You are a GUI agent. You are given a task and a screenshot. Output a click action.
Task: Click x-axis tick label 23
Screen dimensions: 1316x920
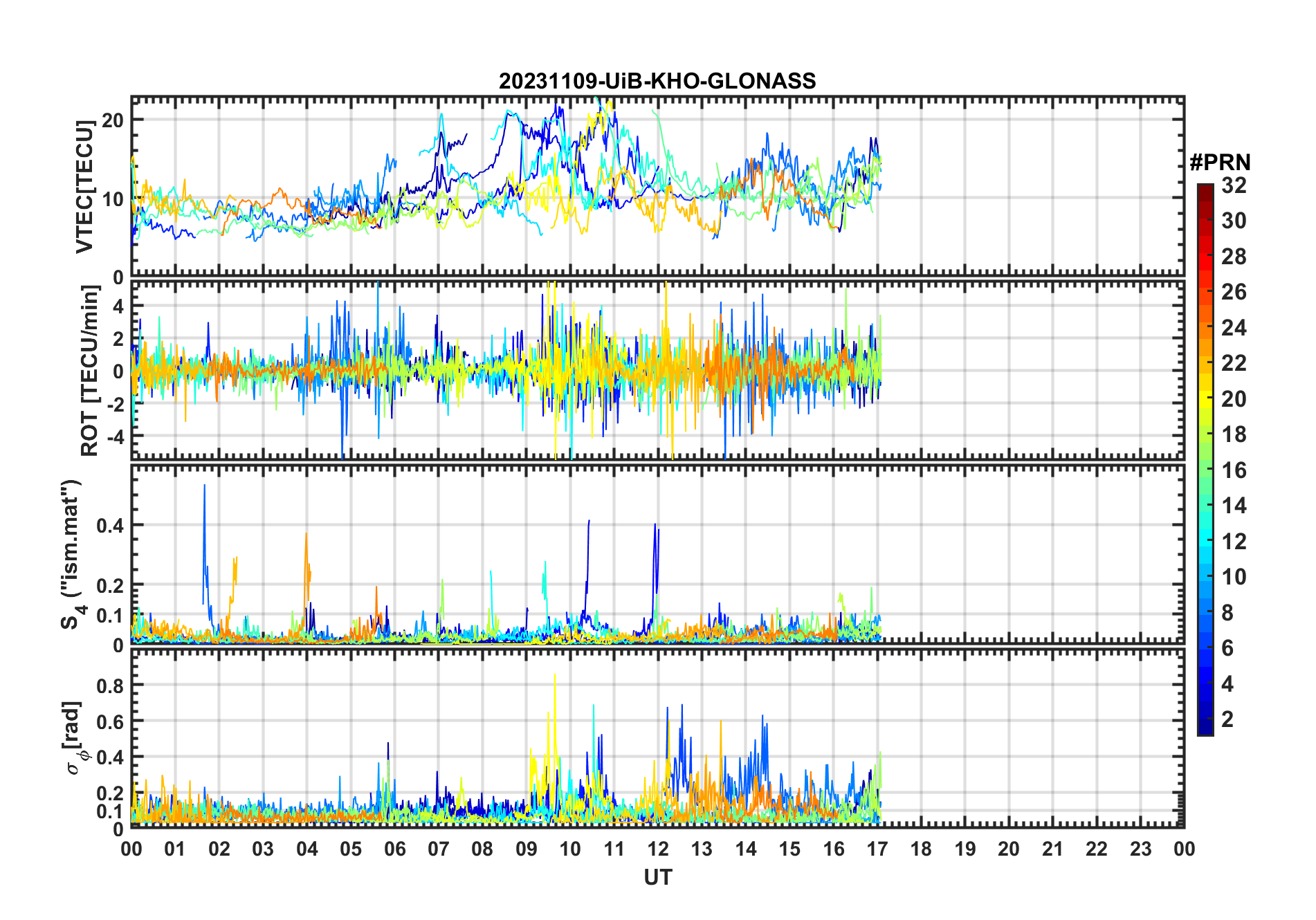point(1140,849)
